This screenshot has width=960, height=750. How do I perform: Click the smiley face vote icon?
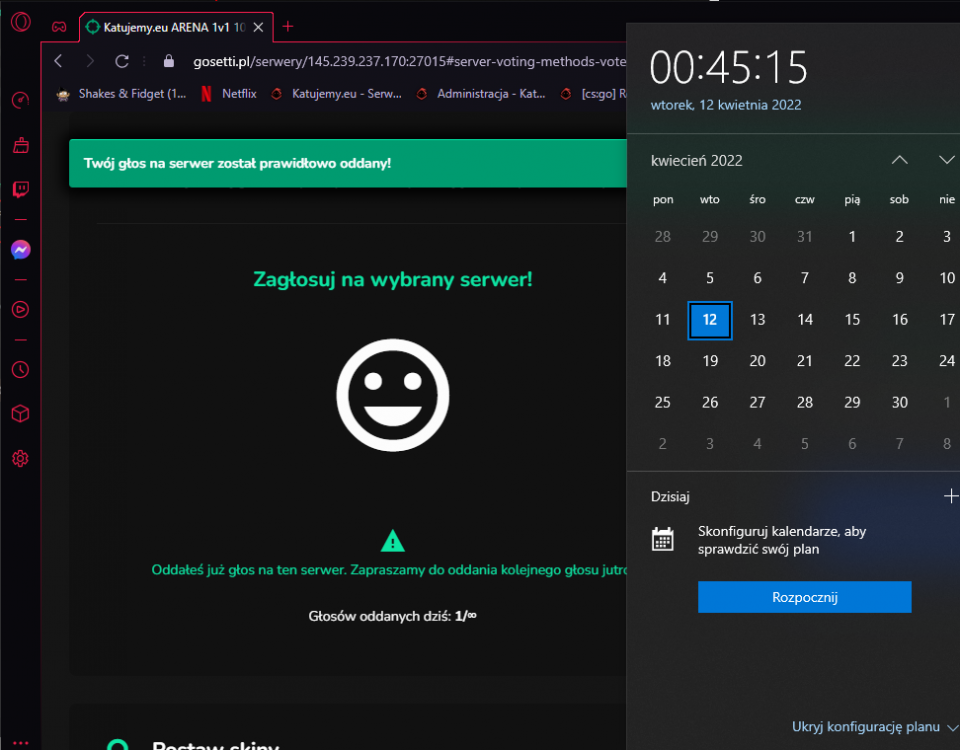pyautogui.click(x=393, y=395)
